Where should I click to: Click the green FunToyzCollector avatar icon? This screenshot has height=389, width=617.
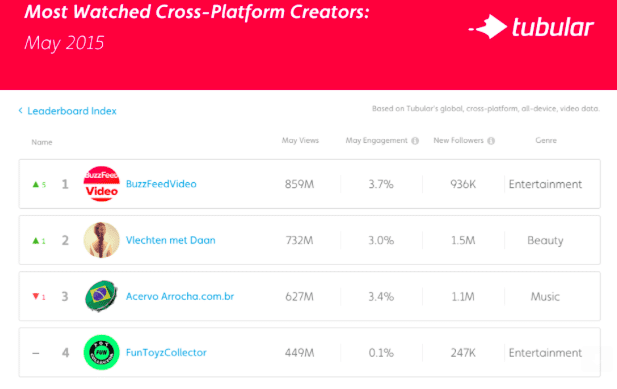[102, 352]
